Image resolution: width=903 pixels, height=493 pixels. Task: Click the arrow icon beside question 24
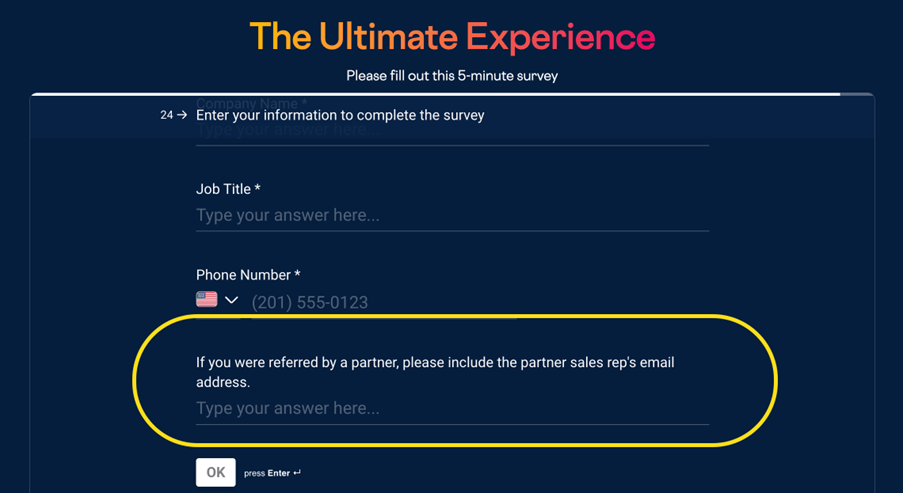tap(182, 115)
